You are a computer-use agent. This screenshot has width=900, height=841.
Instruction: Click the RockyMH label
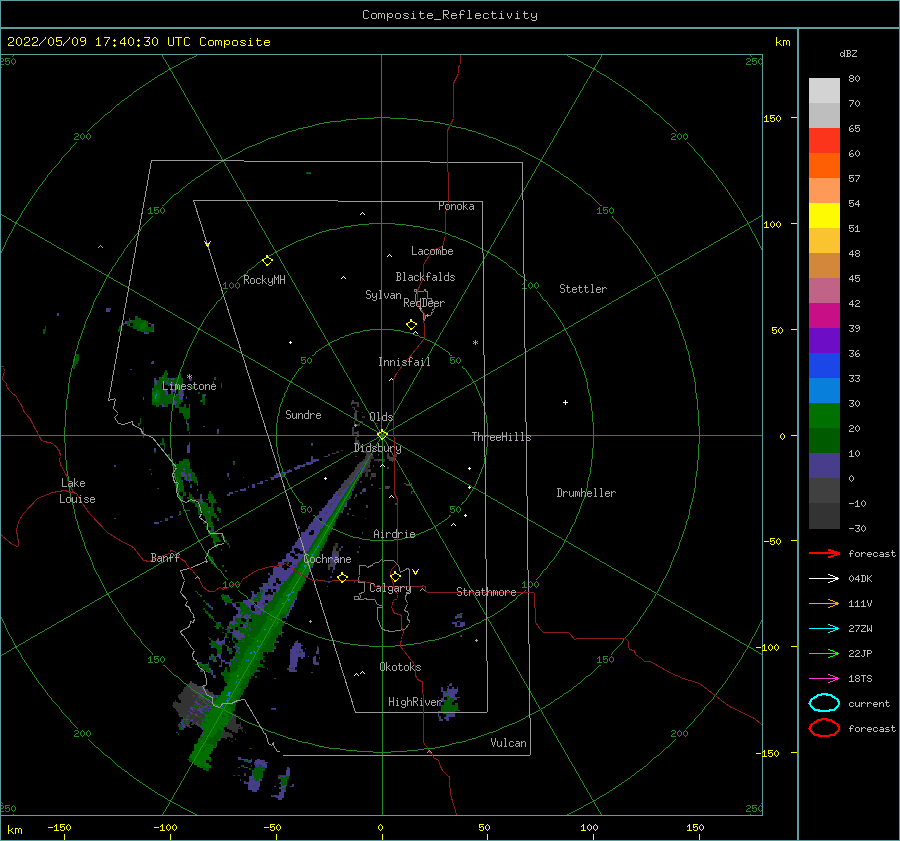coord(264,280)
